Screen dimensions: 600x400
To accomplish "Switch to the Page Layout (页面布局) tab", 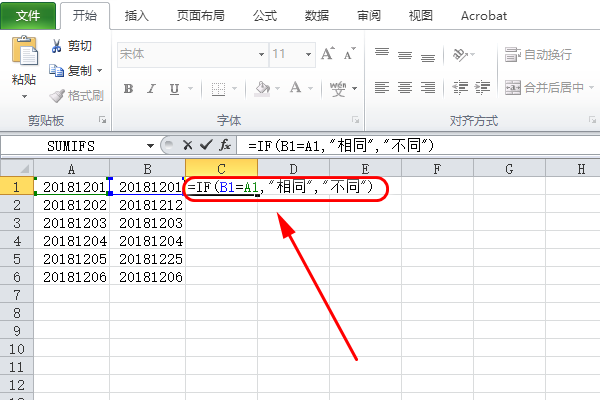I will (x=201, y=16).
